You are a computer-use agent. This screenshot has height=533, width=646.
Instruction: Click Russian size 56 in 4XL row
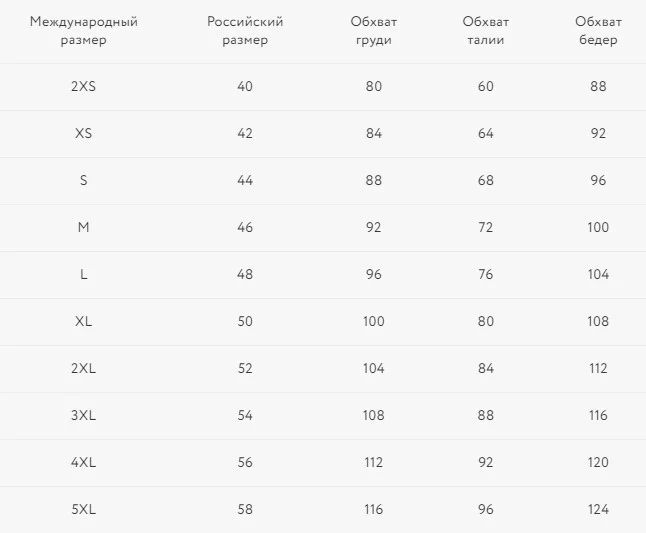[245, 462]
